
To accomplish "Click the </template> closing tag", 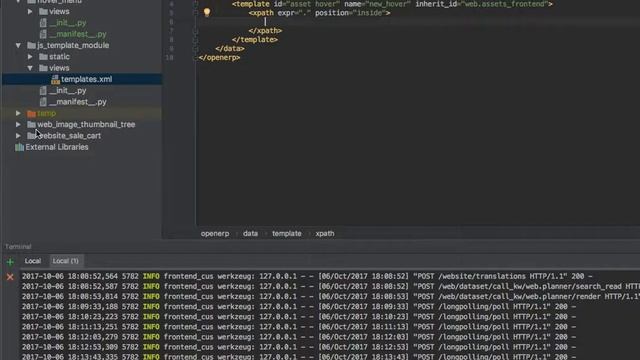I will (255, 40).
